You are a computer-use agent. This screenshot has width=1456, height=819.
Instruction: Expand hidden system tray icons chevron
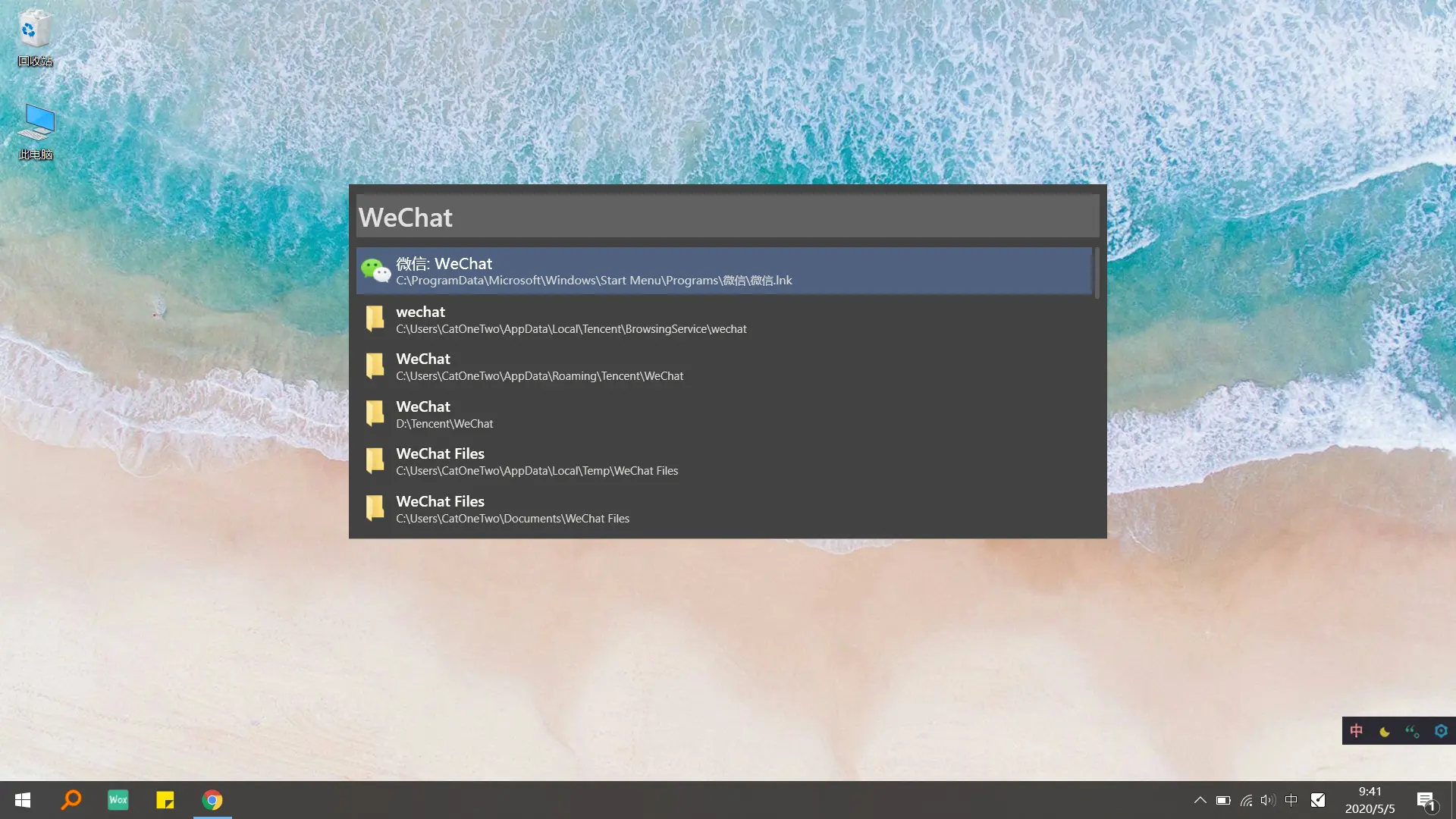click(1200, 800)
